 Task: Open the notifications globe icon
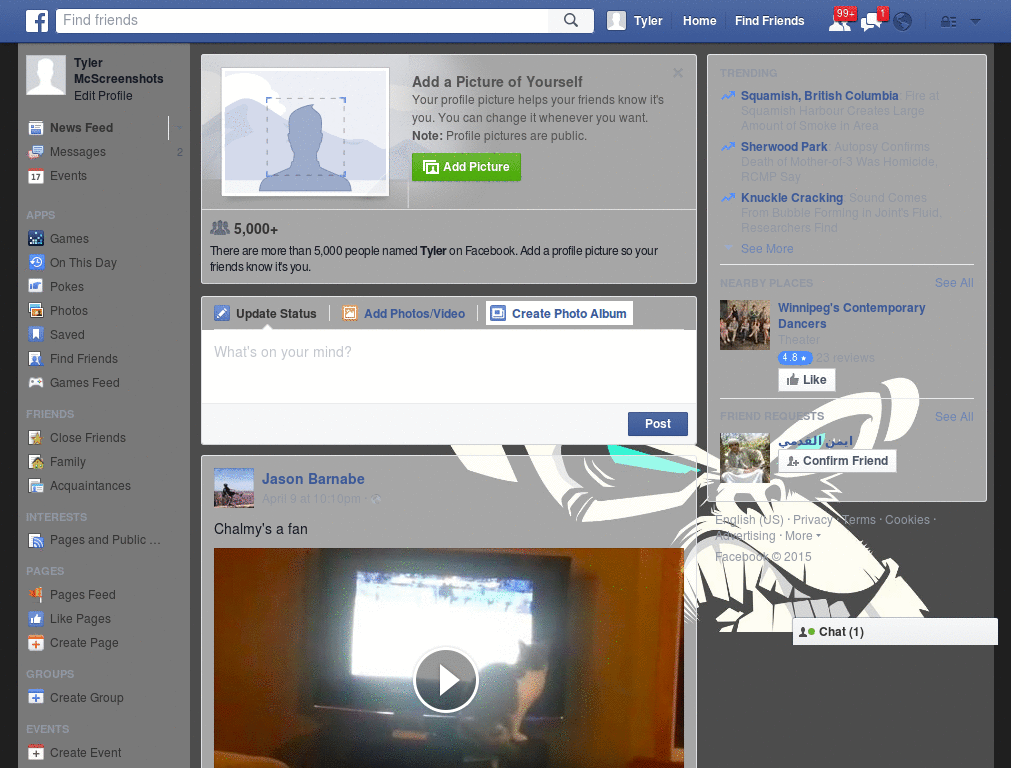pyautogui.click(x=903, y=22)
